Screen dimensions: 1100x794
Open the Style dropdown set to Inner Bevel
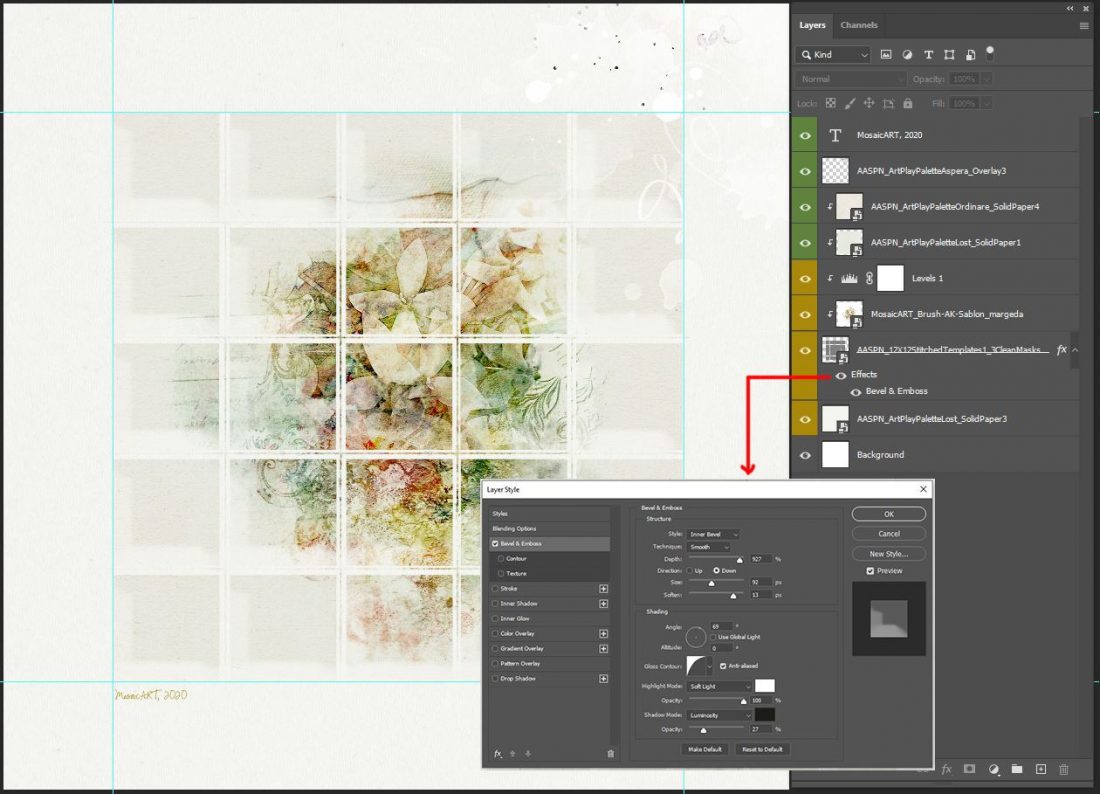[x=713, y=534]
